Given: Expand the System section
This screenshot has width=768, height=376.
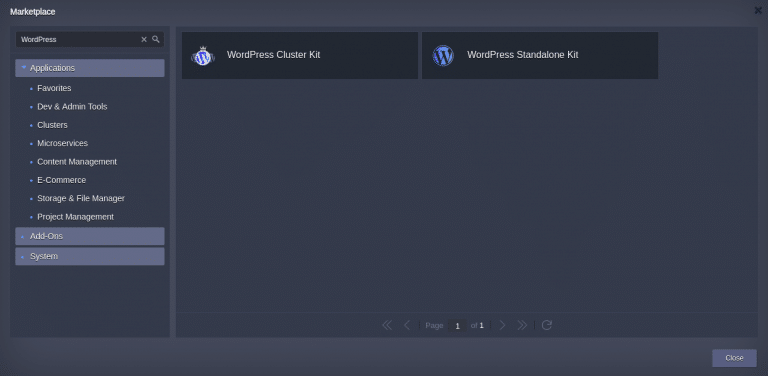Looking at the screenshot, I should pyautogui.click(x=90, y=256).
